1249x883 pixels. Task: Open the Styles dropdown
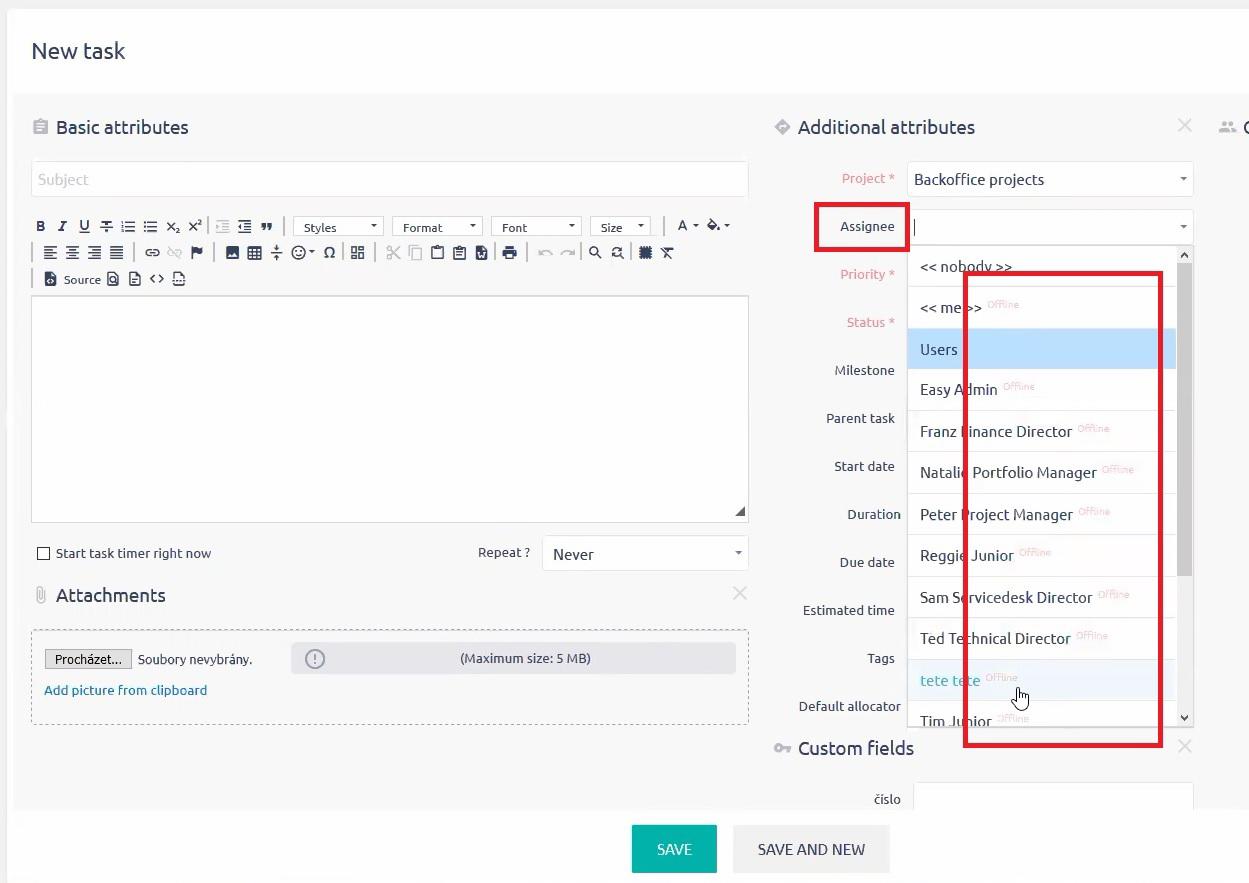tap(338, 227)
